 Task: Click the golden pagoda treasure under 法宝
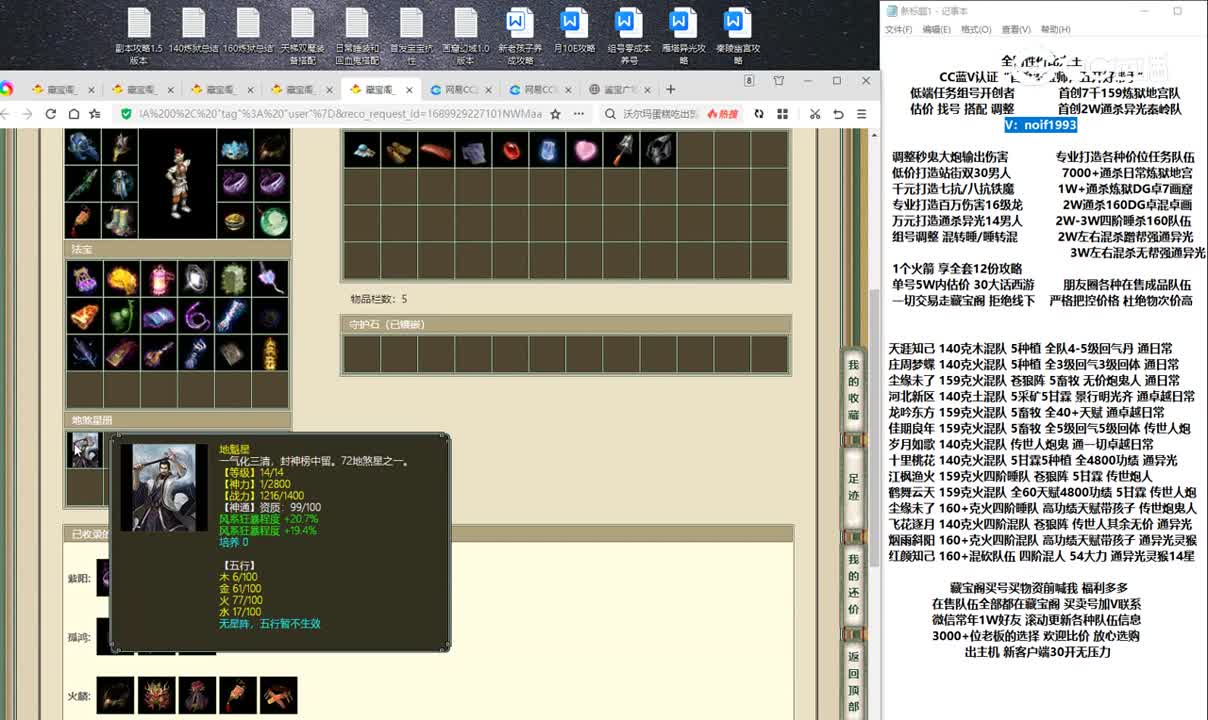pyautogui.click(x=270, y=352)
